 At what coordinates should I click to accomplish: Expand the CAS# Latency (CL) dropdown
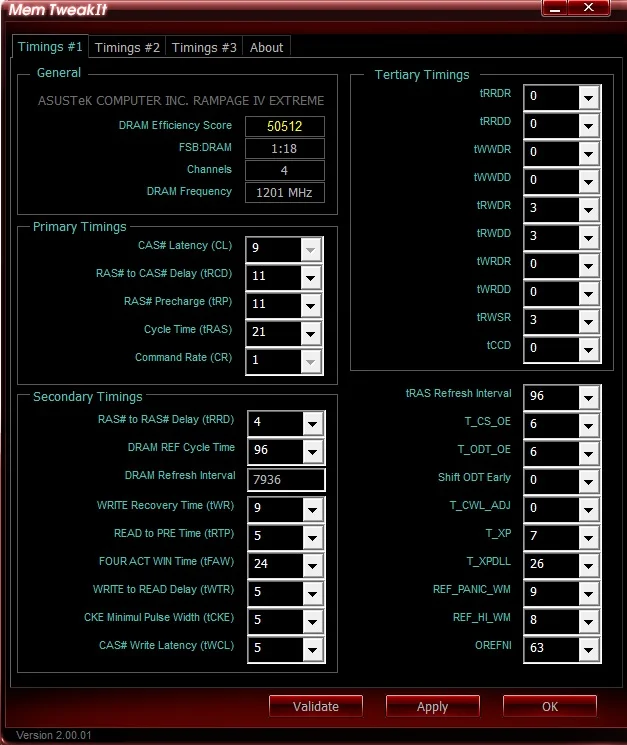[311, 249]
